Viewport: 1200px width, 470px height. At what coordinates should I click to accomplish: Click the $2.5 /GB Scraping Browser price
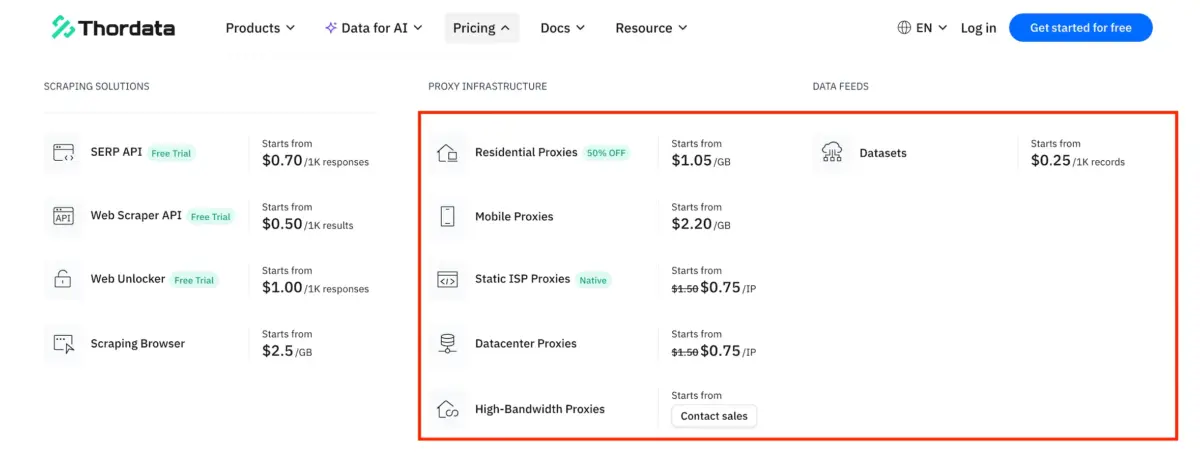pos(287,351)
